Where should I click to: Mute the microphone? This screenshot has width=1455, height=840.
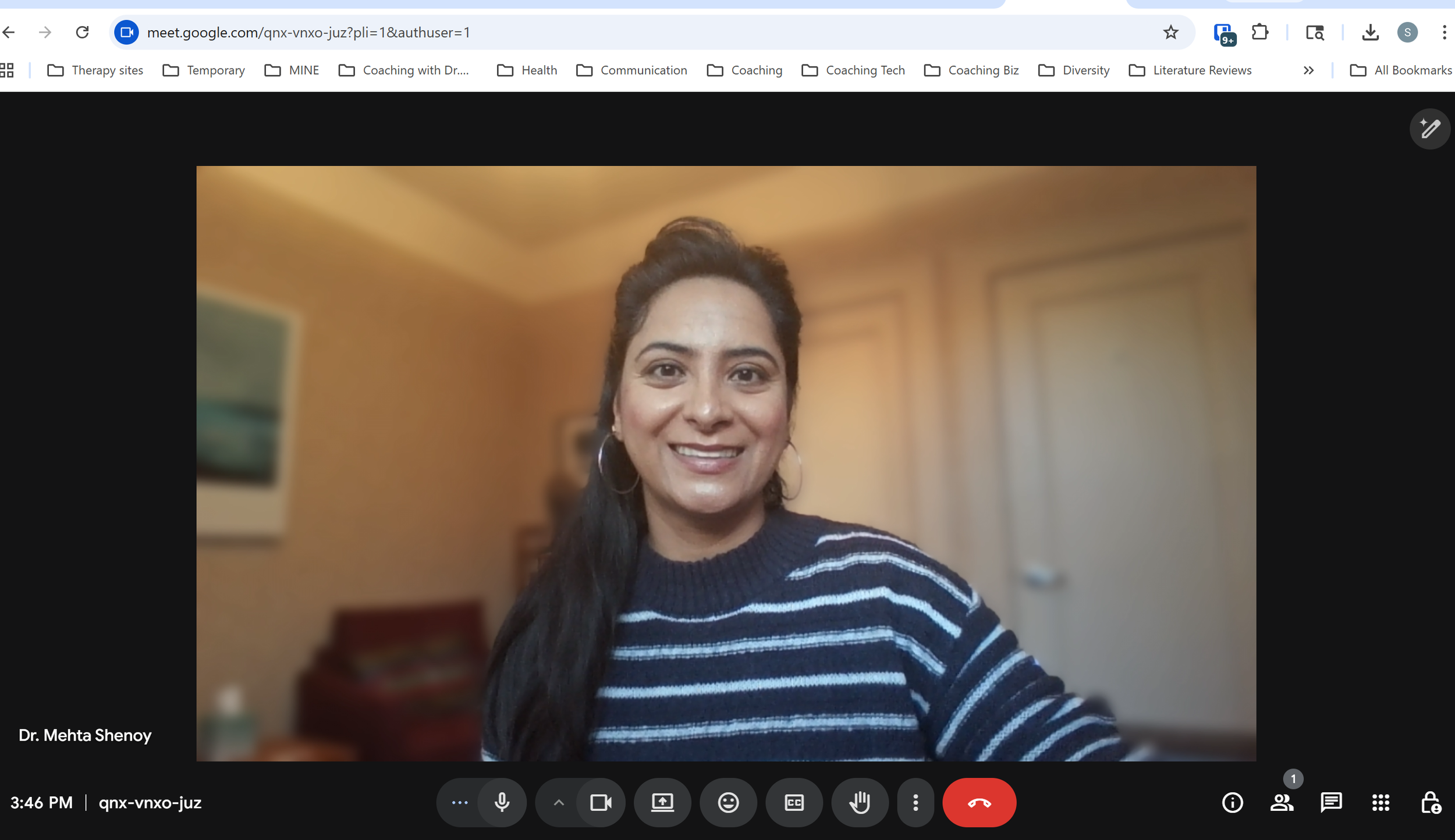pos(502,803)
